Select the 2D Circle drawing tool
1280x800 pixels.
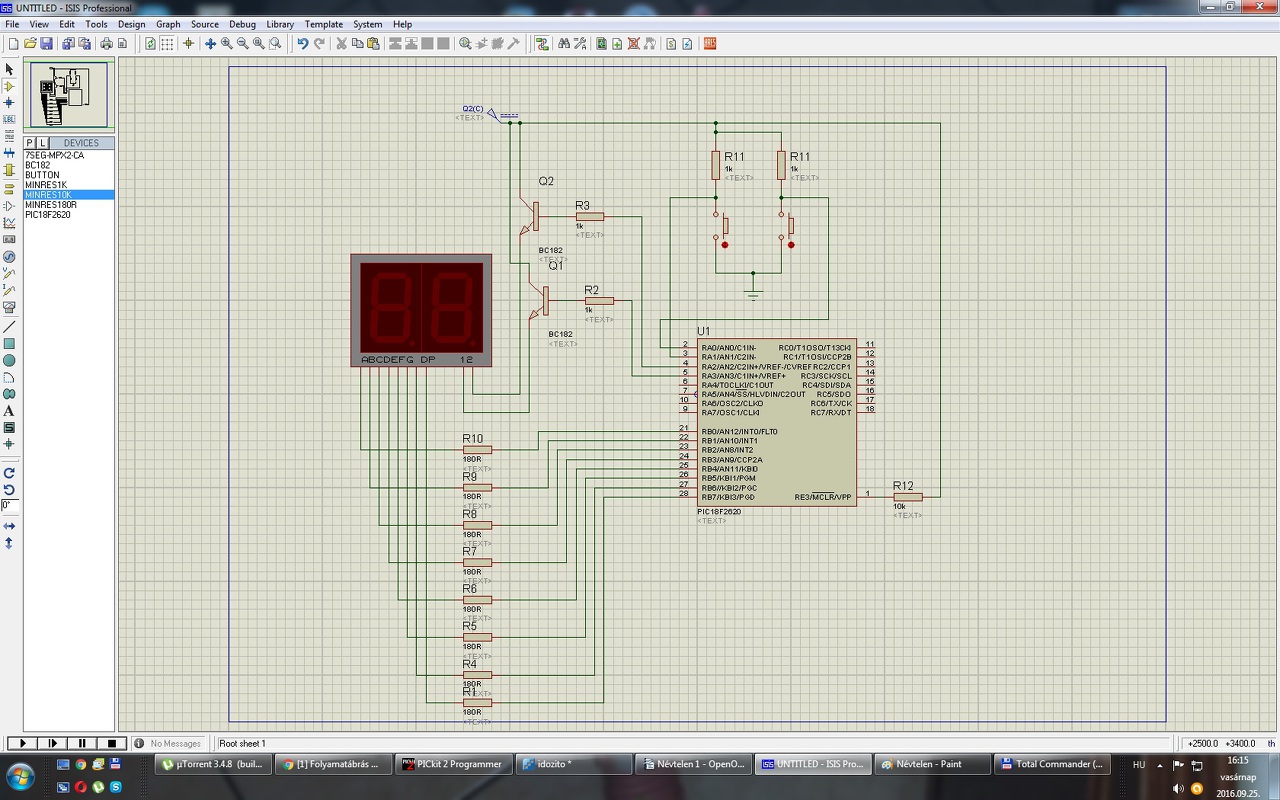pos(9,360)
